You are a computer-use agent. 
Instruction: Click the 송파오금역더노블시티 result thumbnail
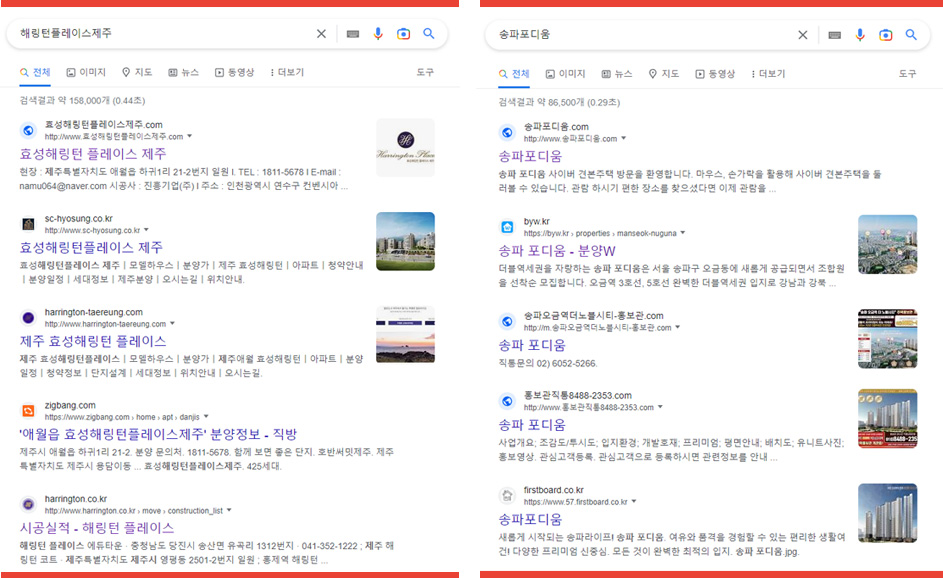(888, 339)
